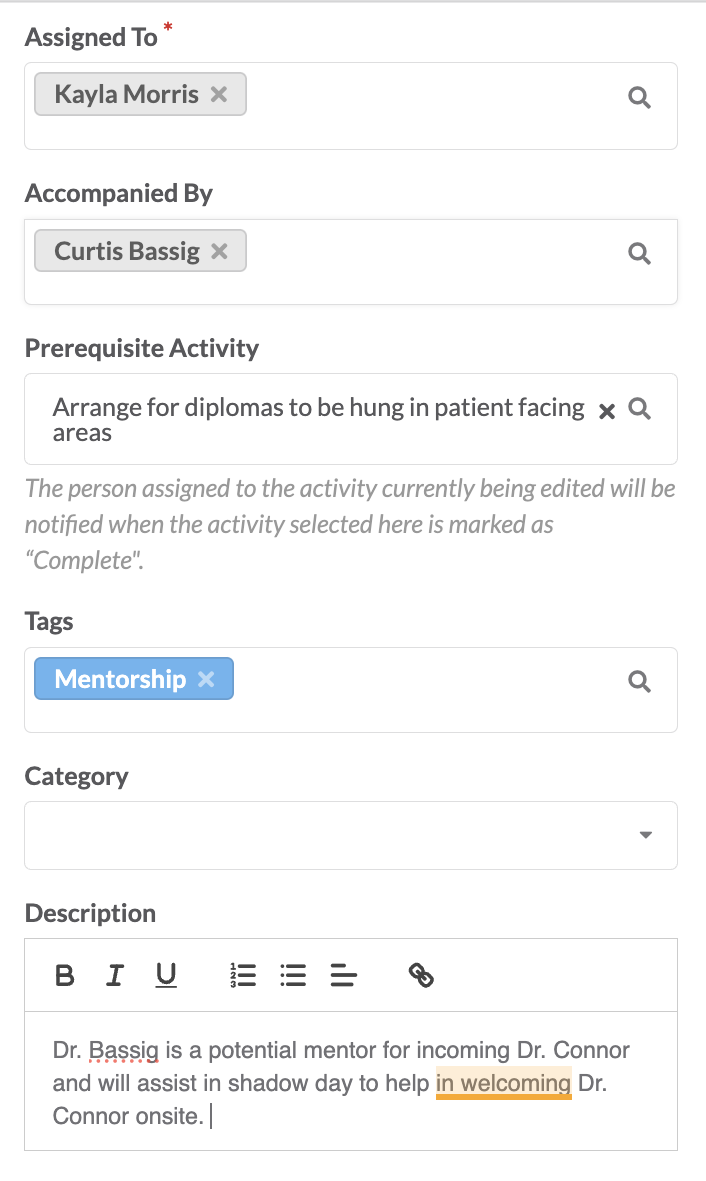Search in the Assigned To field
The width and height of the screenshot is (706, 1181).
click(x=640, y=97)
